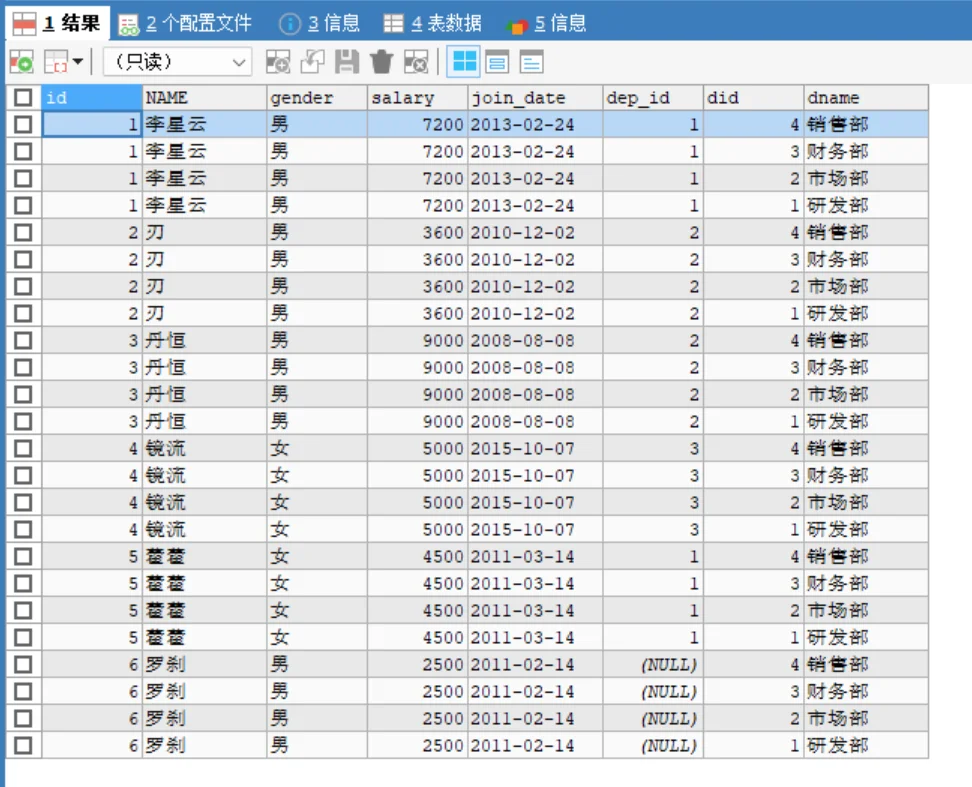Click the insert new row icon
Image resolution: width=972 pixels, height=787 pixels.
pyautogui.click(x=278, y=62)
